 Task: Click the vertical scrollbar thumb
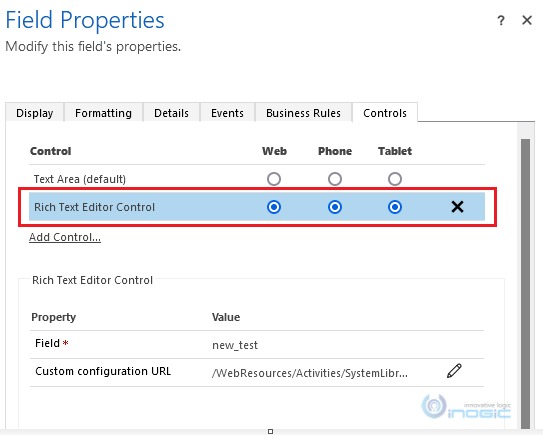click(525, 284)
